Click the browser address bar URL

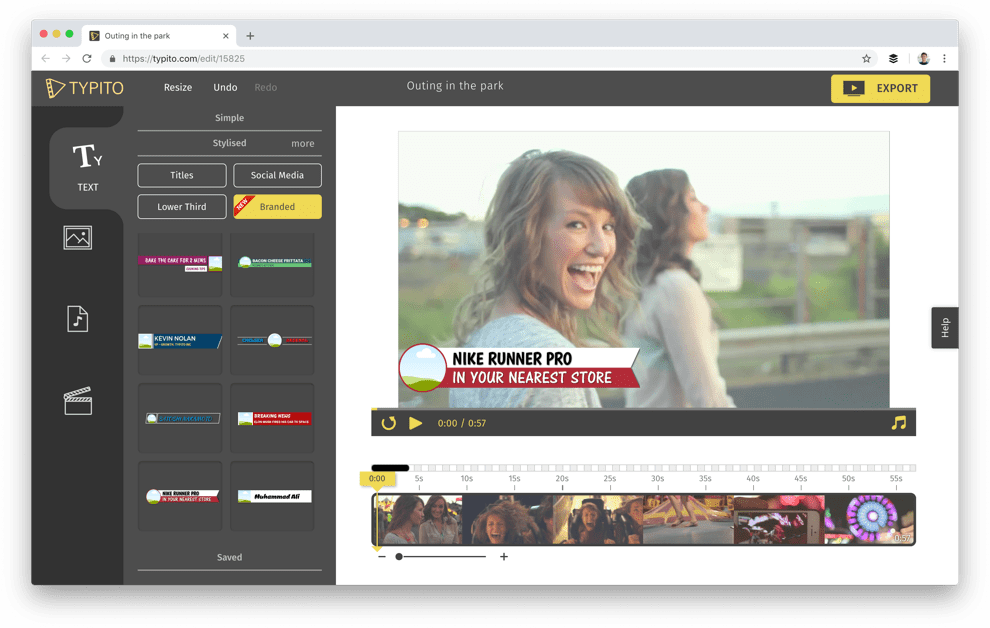(184, 59)
